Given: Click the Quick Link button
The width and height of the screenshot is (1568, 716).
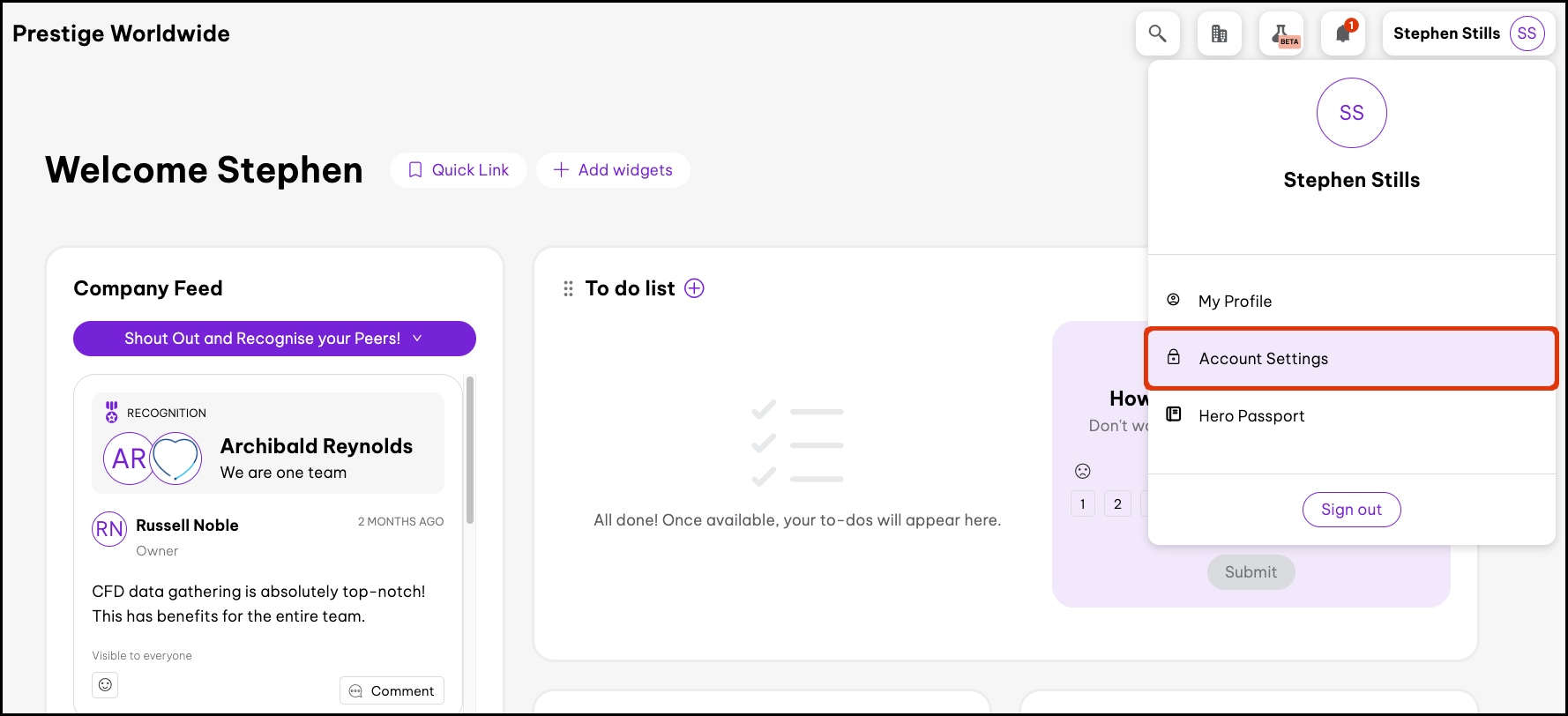Looking at the screenshot, I should tap(459, 170).
